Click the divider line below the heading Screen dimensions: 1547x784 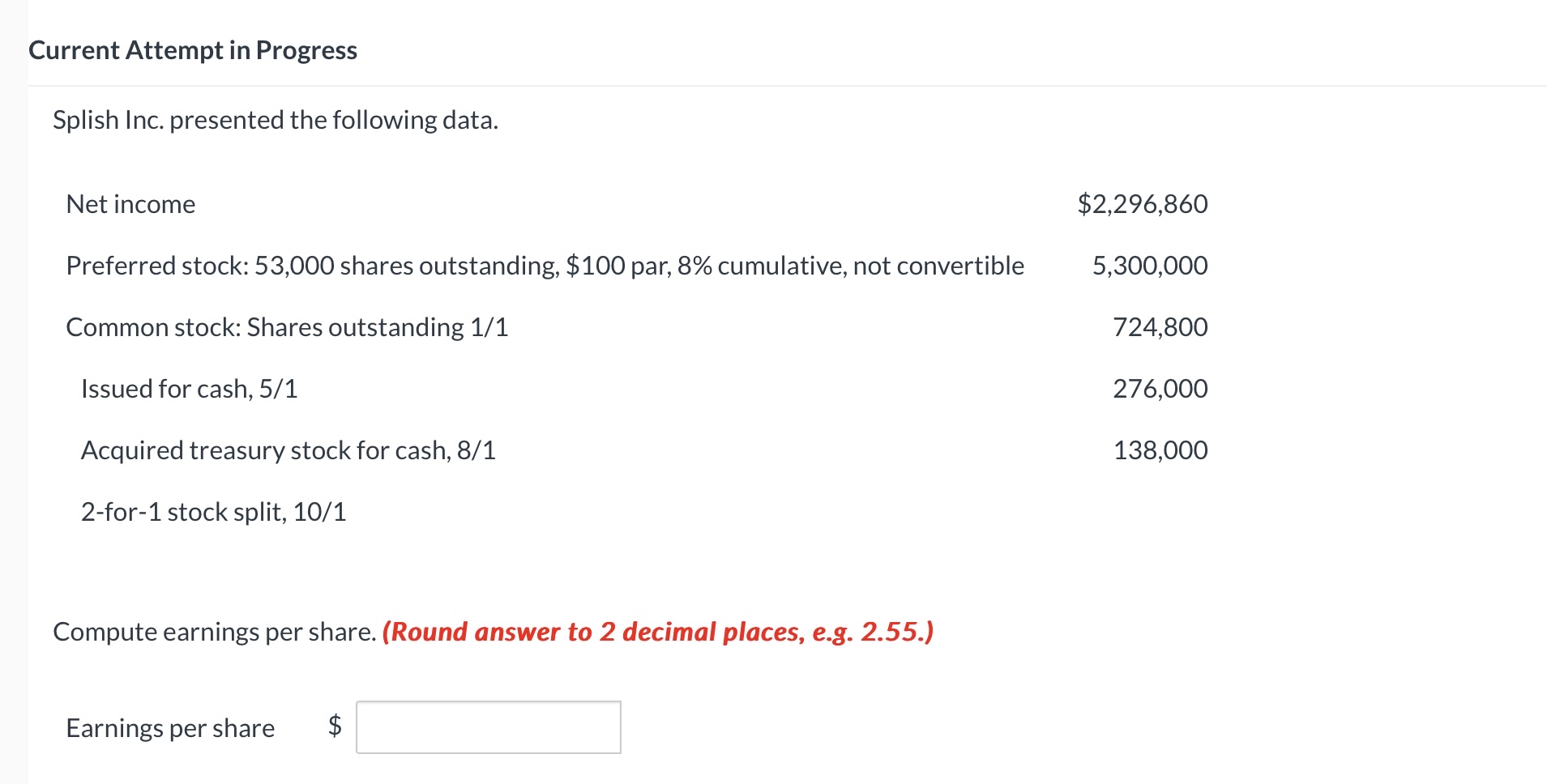pos(788,86)
